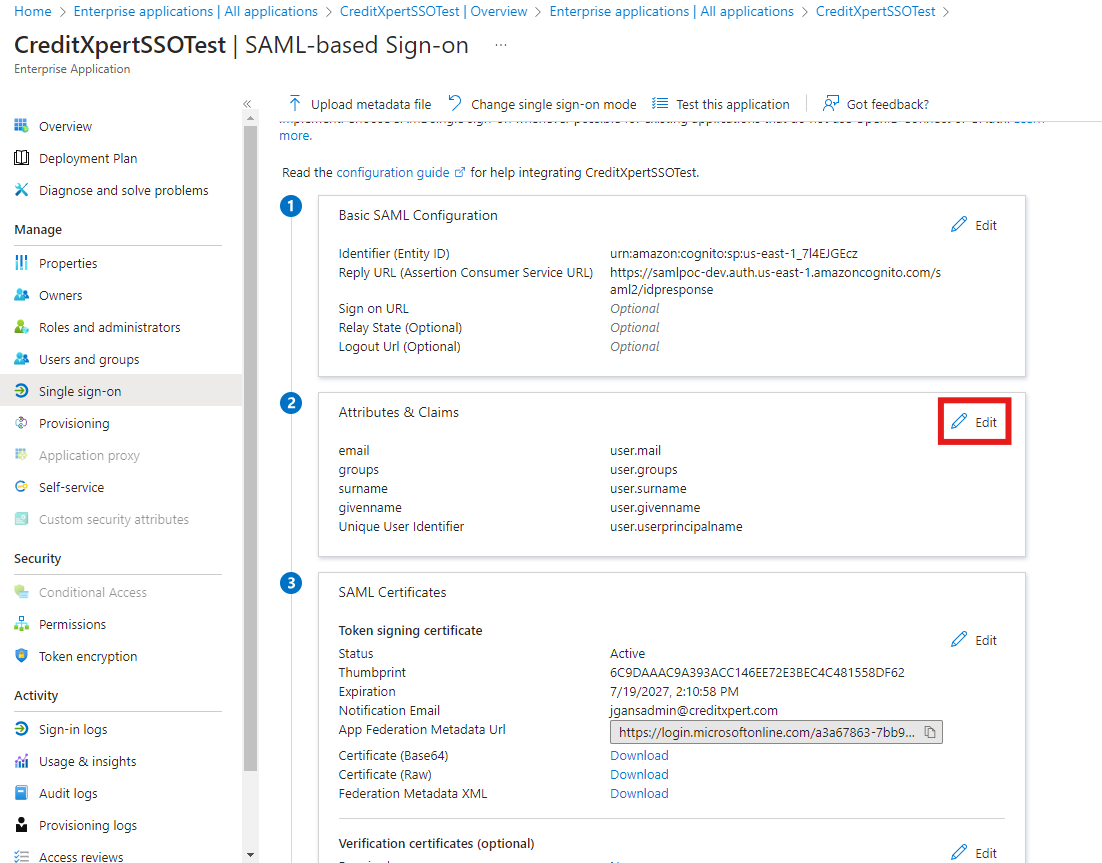Click the Identifier value urn:amazon:cognito:sp:us-east-1_7l4EJGEcz
The height and width of the screenshot is (863, 1102).
[734, 253]
